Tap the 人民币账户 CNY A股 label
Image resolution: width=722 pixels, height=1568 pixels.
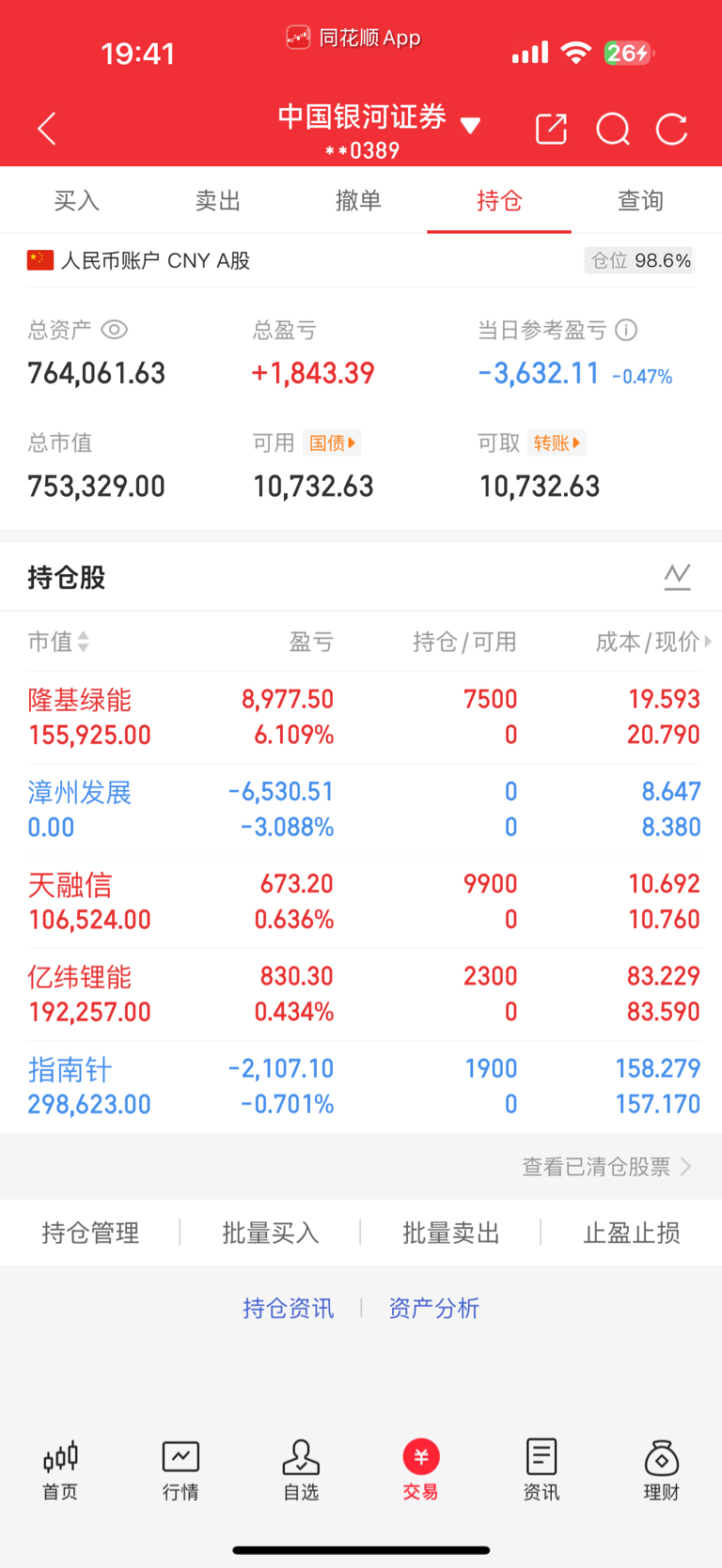[155, 260]
